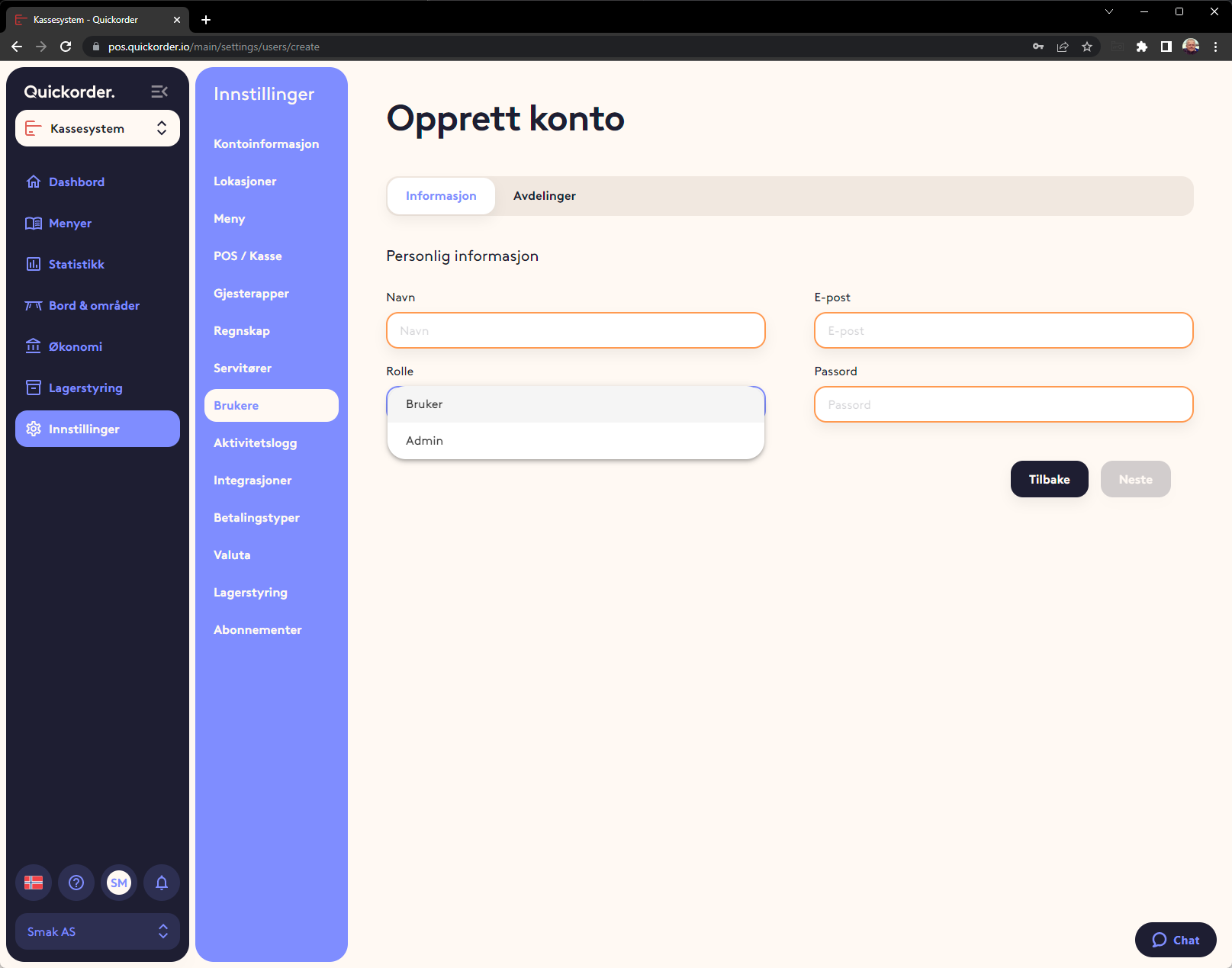Open Integrasjoner settings
Image resolution: width=1232 pixels, height=968 pixels.
(253, 480)
